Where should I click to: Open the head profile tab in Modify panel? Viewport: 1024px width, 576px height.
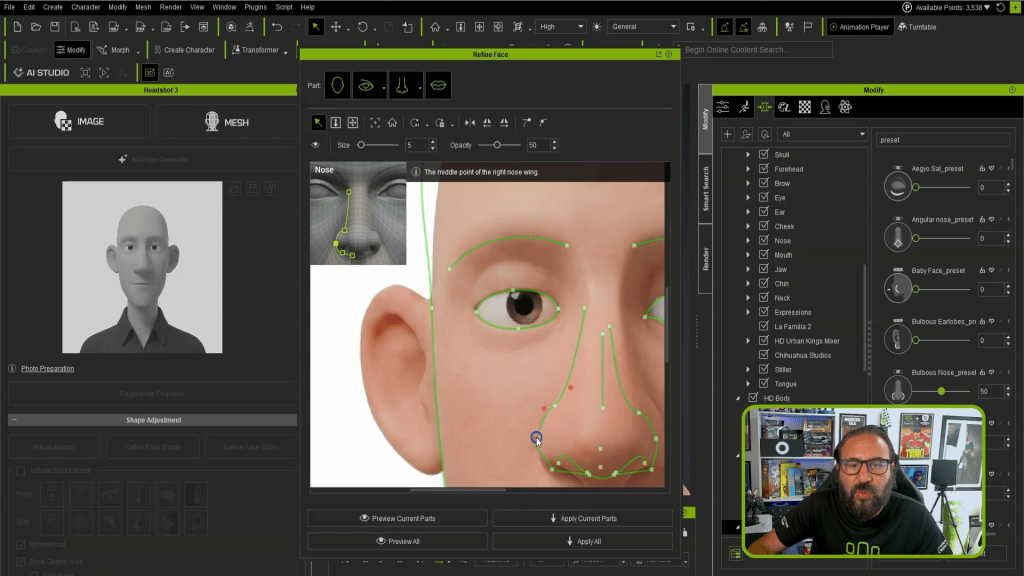[x=825, y=107]
